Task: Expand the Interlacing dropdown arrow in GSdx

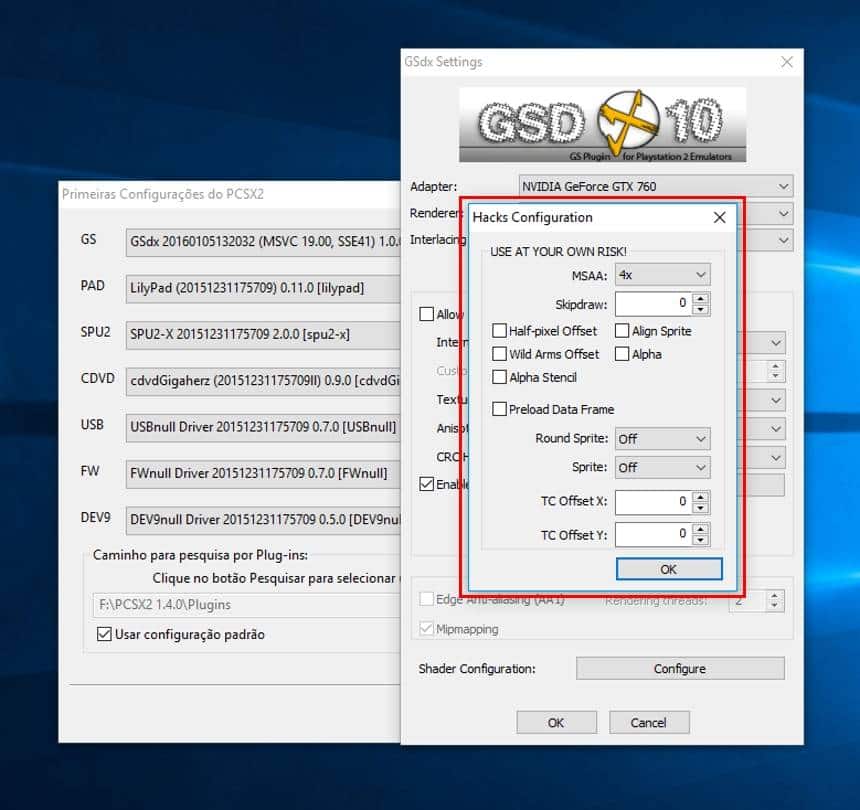Action: tap(783, 240)
